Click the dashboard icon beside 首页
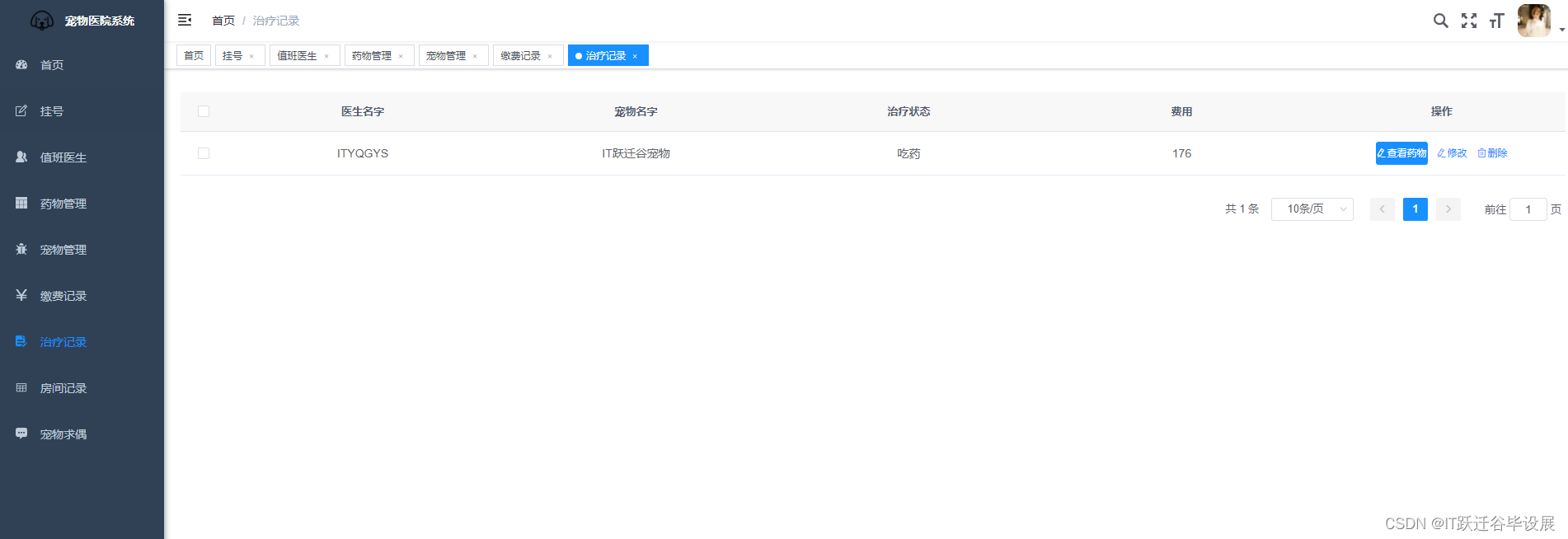Image resolution: width=1568 pixels, height=539 pixels. tap(21, 64)
